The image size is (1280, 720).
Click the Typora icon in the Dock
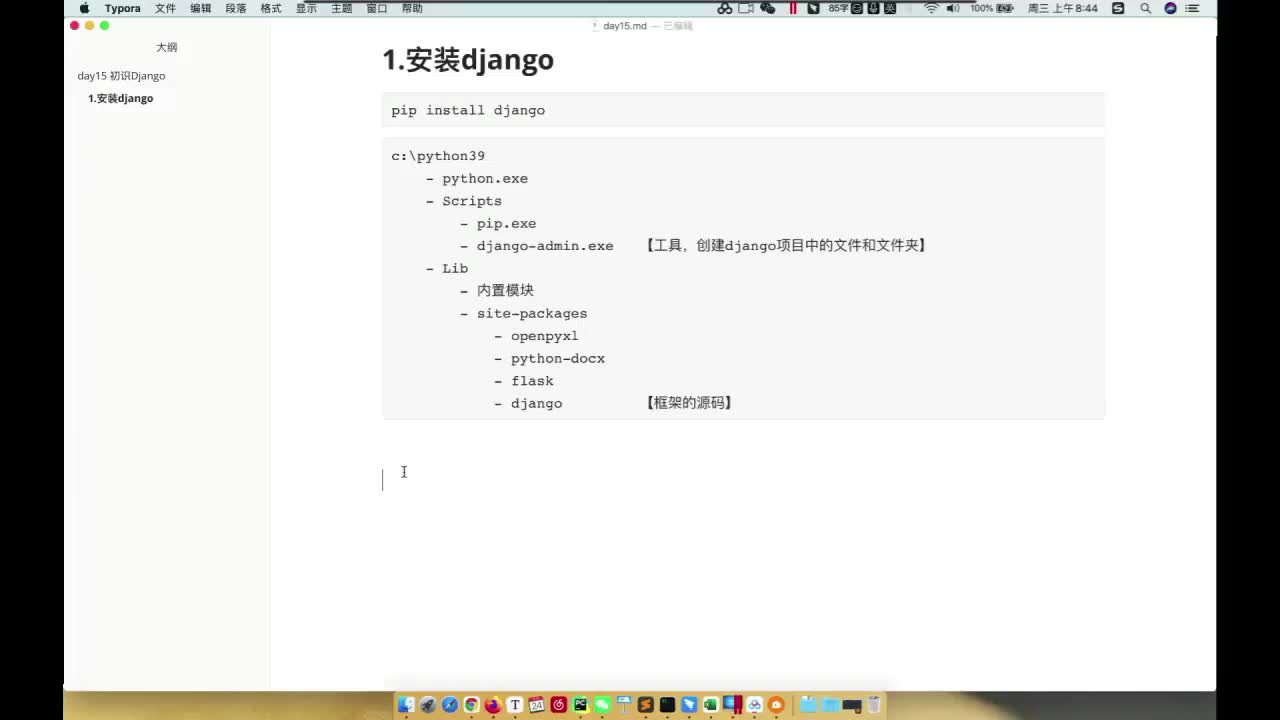coord(515,705)
